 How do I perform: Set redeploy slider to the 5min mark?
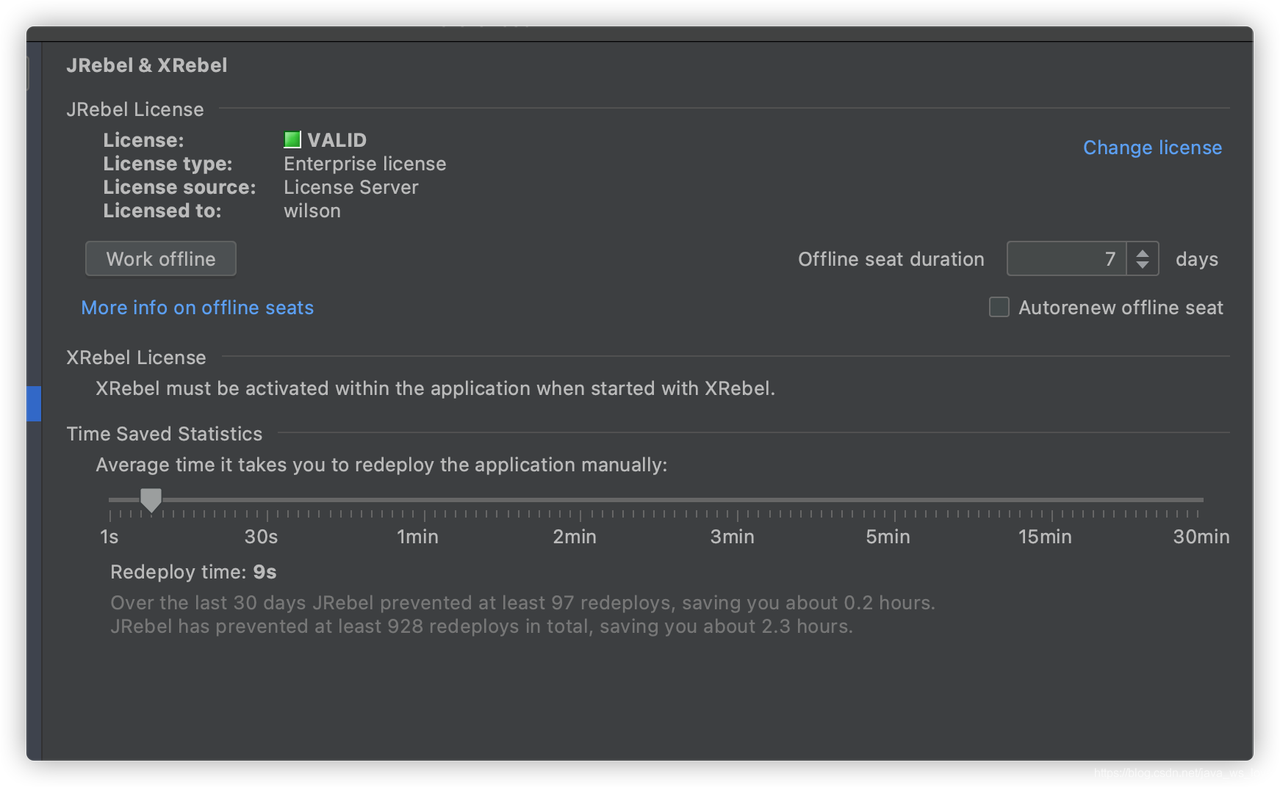(x=888, y=500)
